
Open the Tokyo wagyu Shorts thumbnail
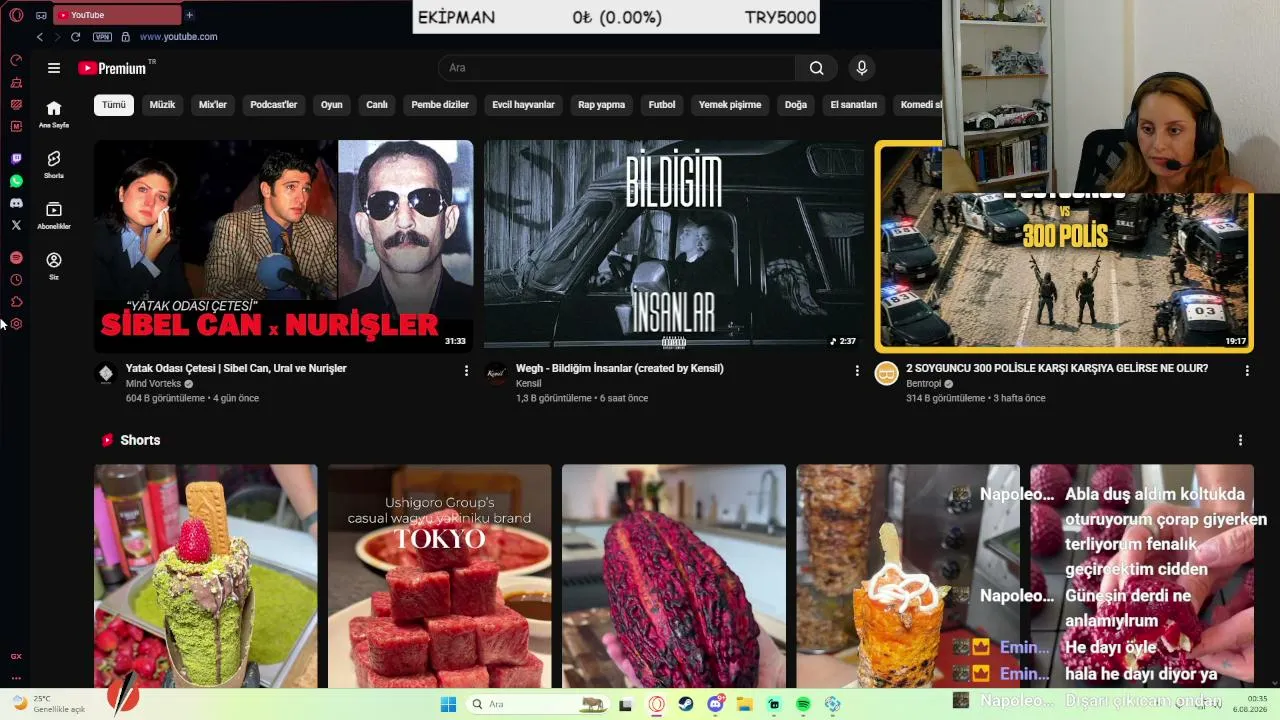coord(440,576)
